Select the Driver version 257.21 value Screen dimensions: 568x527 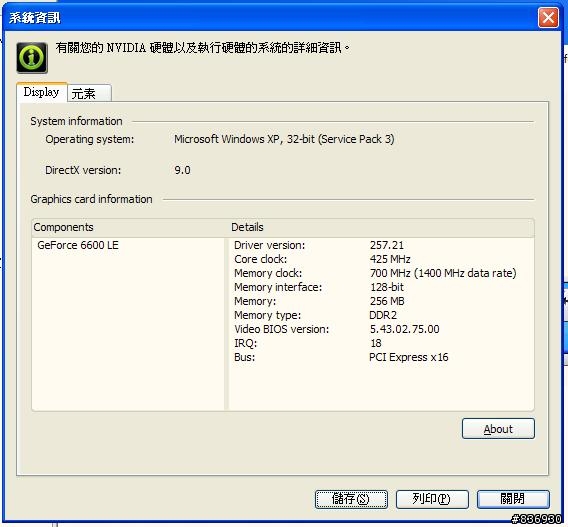click(387, 245)
